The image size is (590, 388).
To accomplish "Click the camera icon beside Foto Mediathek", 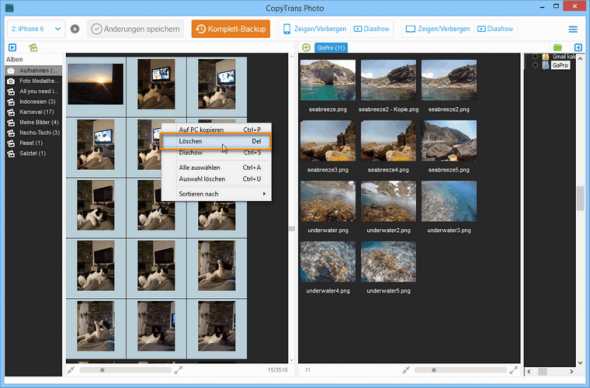I will coord(11,81).
